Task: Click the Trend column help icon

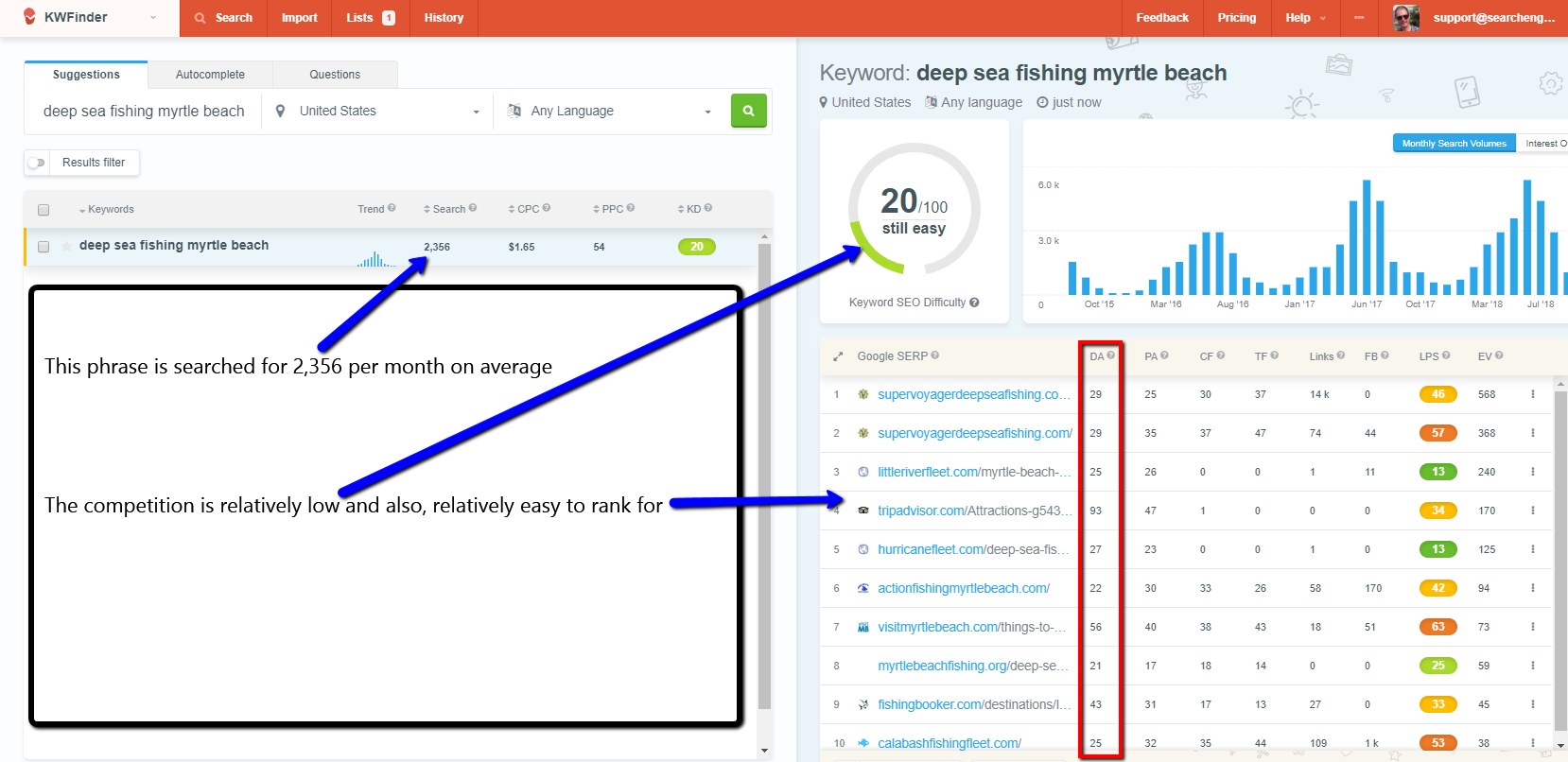Action: coord(392,208)
